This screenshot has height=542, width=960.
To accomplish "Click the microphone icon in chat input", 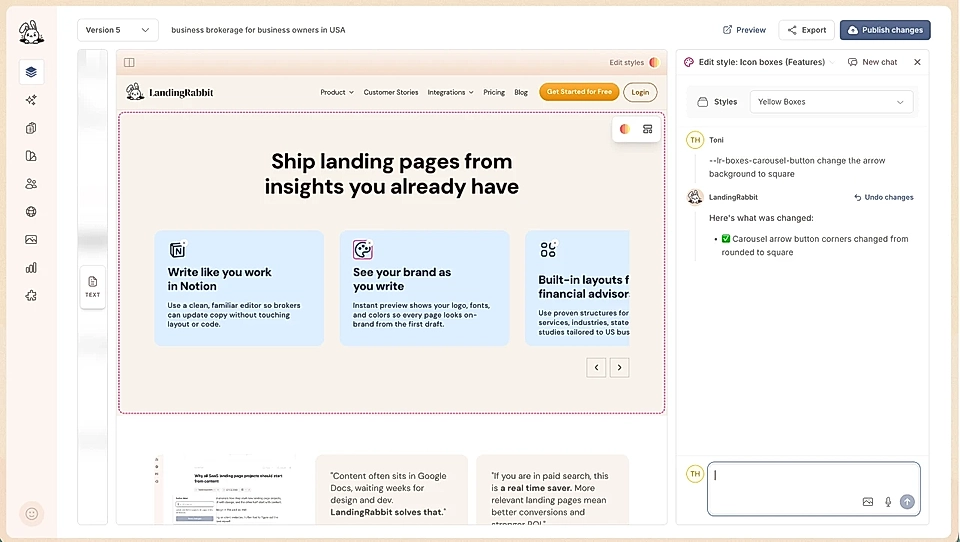I will click(888, 502).
